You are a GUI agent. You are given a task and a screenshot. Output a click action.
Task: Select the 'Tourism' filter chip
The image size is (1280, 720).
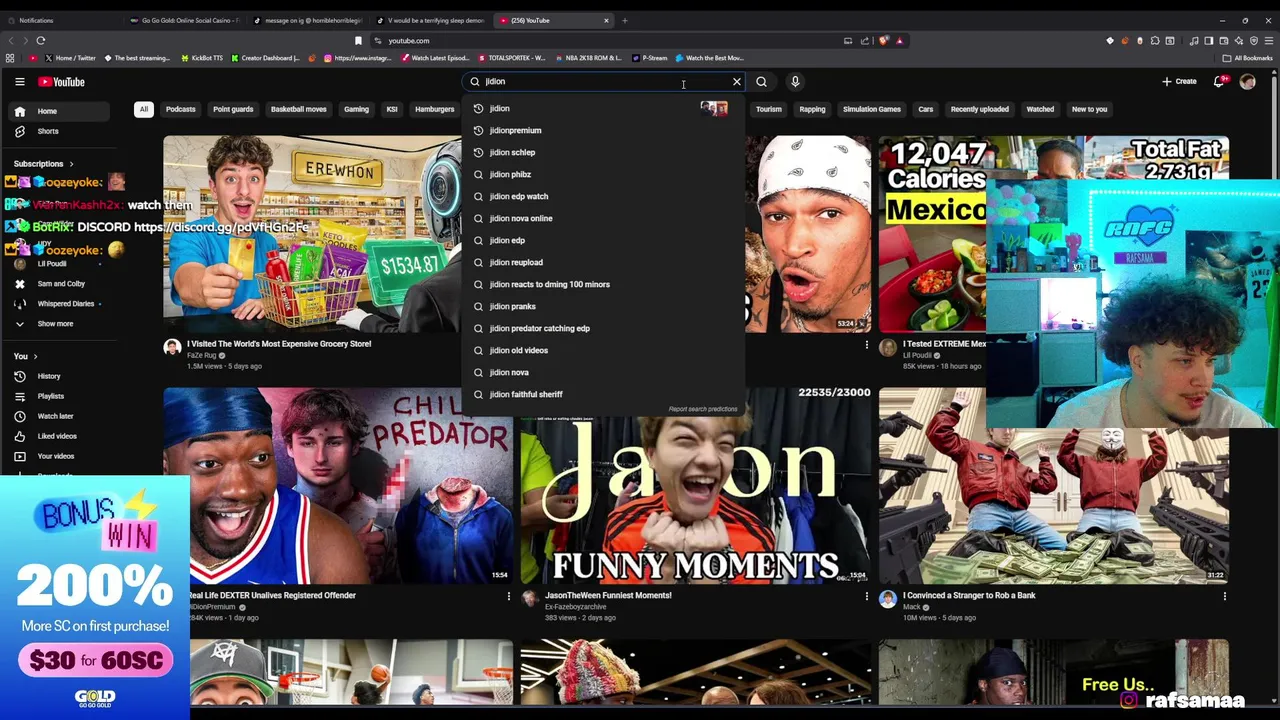point(768,109)
